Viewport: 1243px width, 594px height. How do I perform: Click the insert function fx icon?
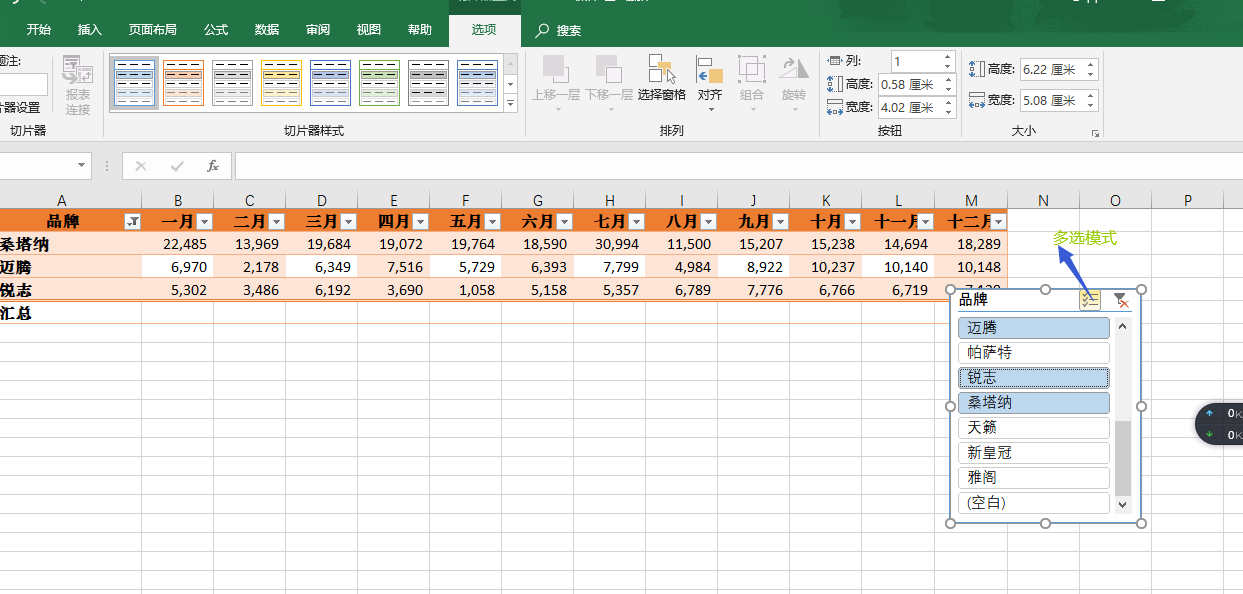212,166
